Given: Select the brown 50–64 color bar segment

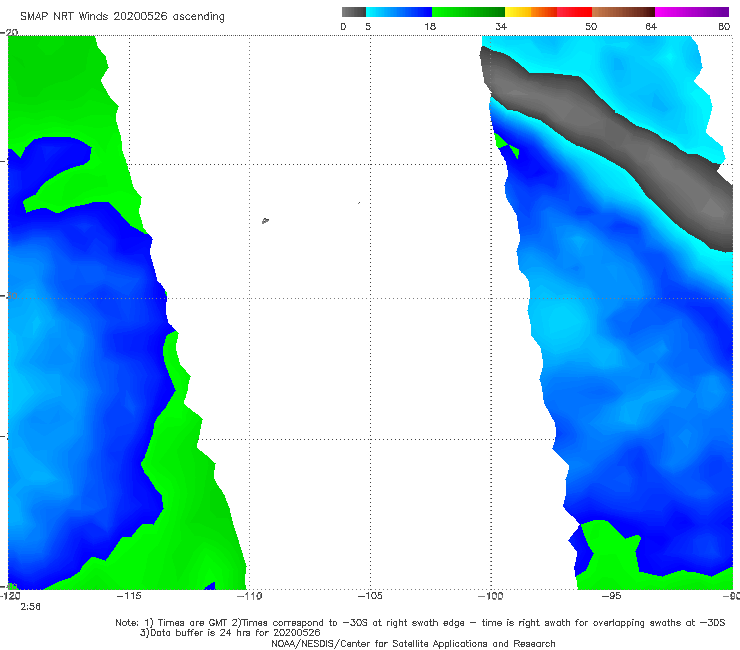Looking at the screenshot, I should (623, 12).
